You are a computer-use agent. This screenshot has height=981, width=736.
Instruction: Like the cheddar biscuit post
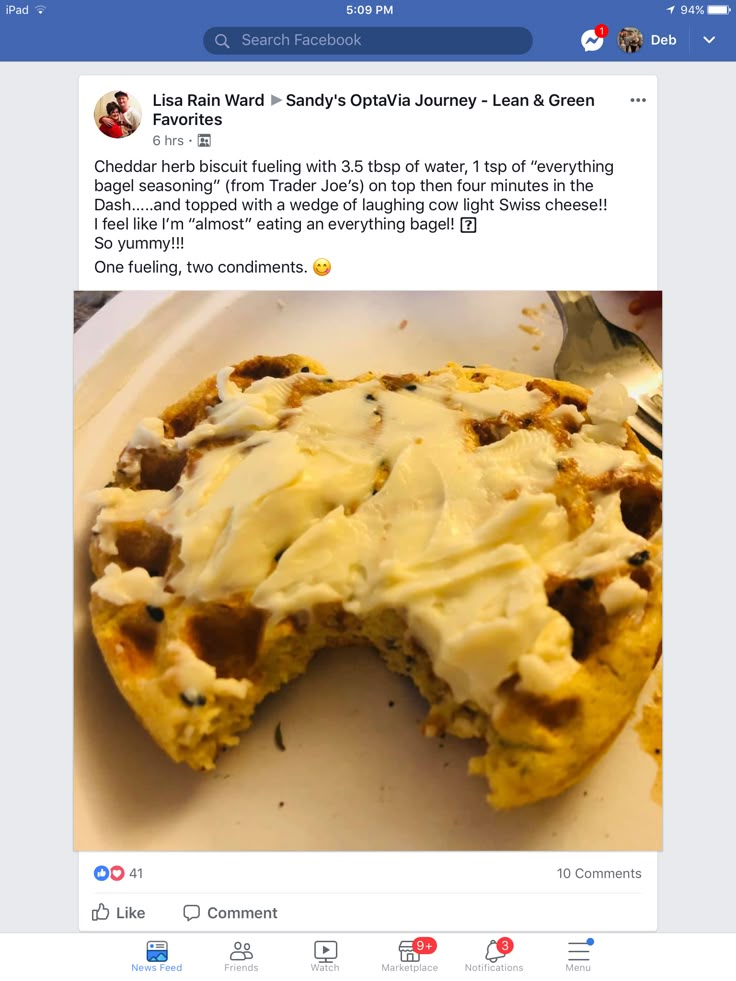click(118, 913)
